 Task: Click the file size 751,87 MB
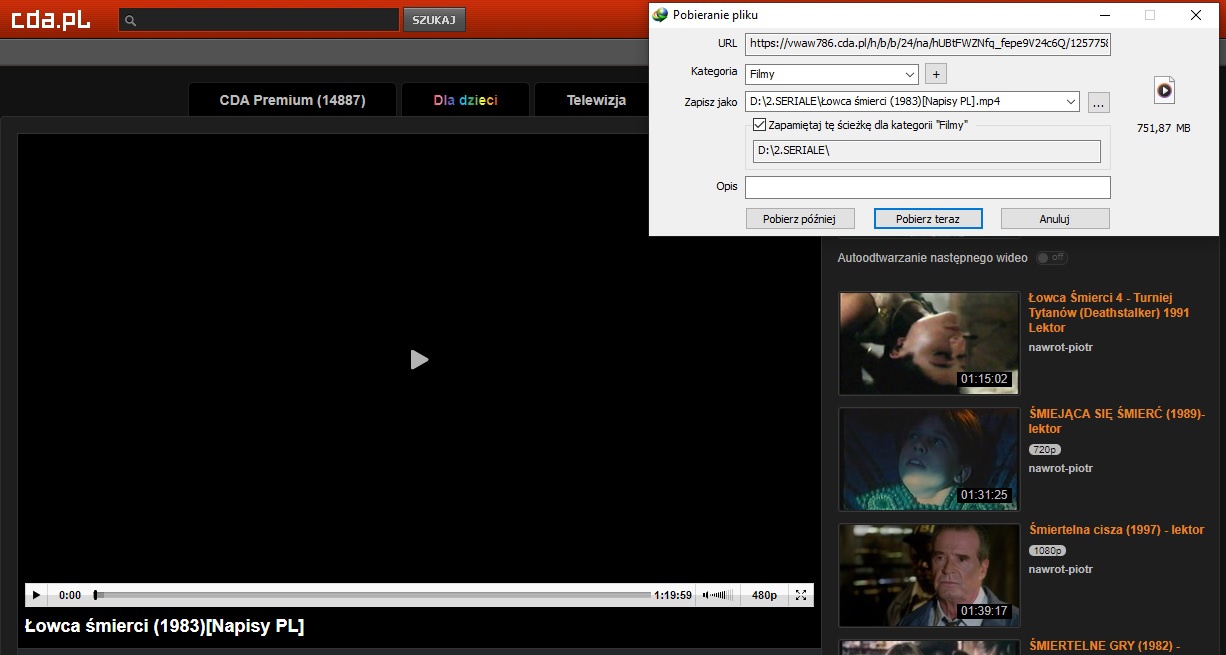(1164, 128)
